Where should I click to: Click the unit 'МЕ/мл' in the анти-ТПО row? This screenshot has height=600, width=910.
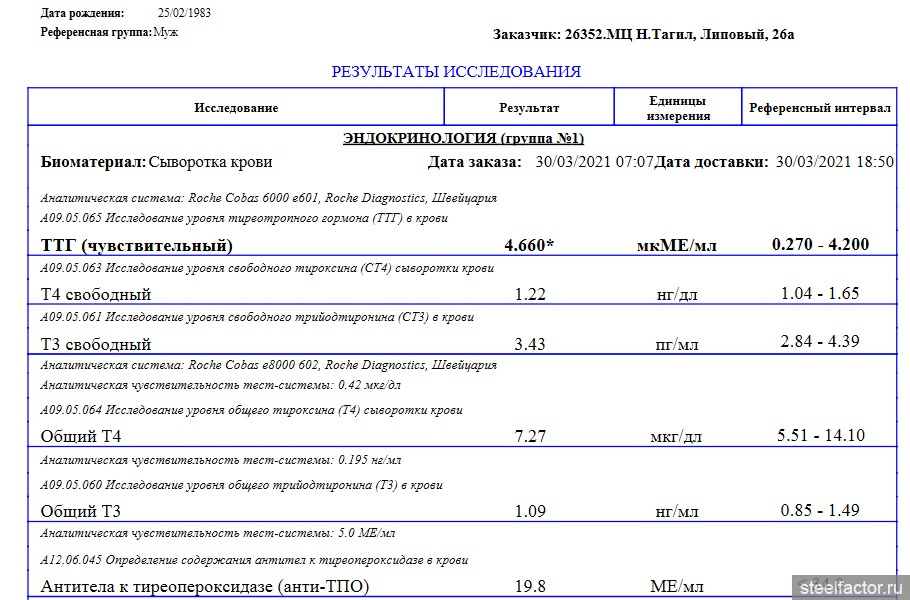[677, 587]
